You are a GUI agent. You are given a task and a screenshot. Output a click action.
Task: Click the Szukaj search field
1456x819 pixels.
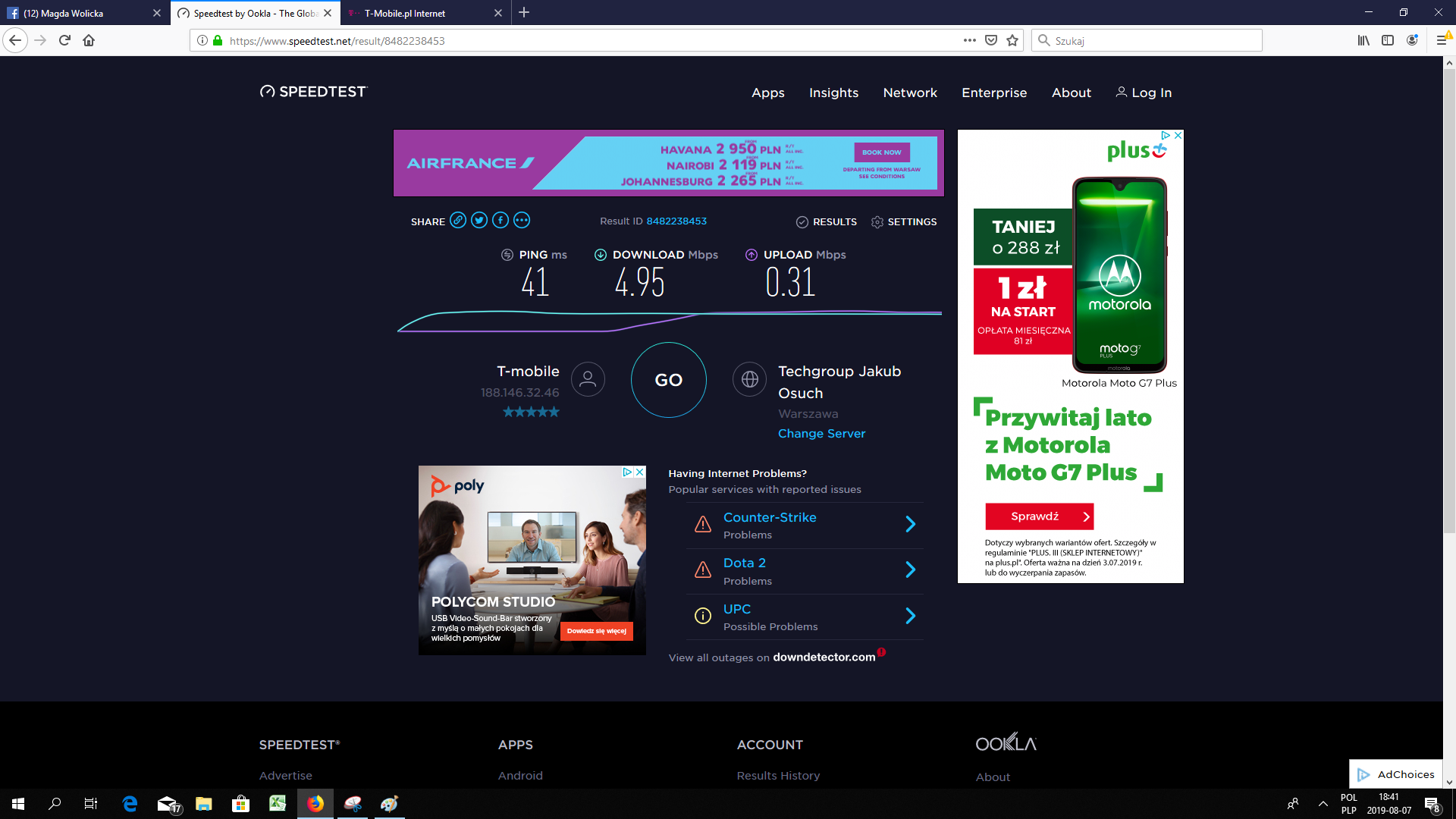(x=1147, y=40)
